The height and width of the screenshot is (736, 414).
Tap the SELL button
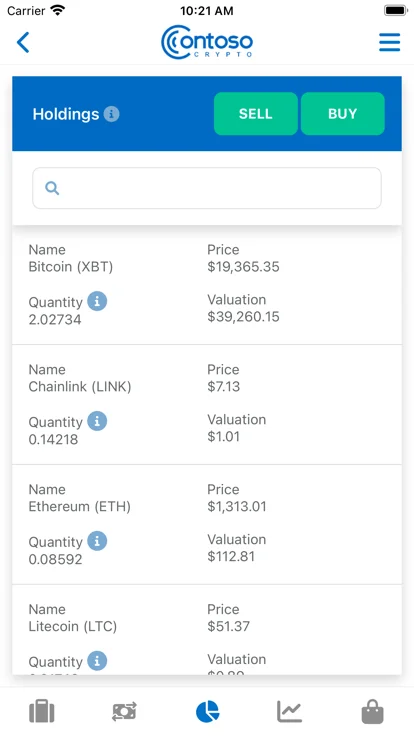click(255, 114)
